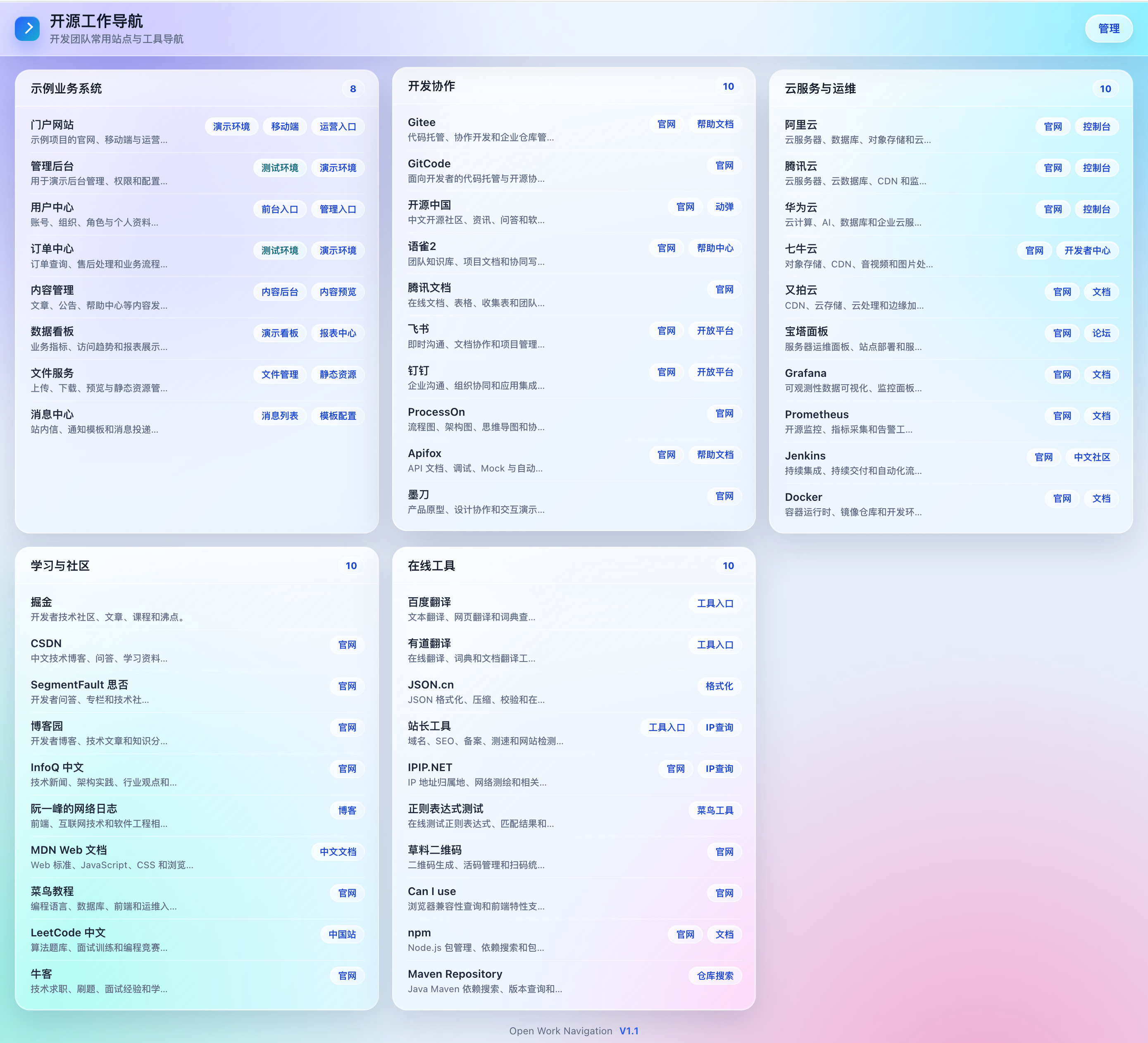Open 七牛云 开发者中心
Screen dimensions: 1148x1043
coord(1087,250)
